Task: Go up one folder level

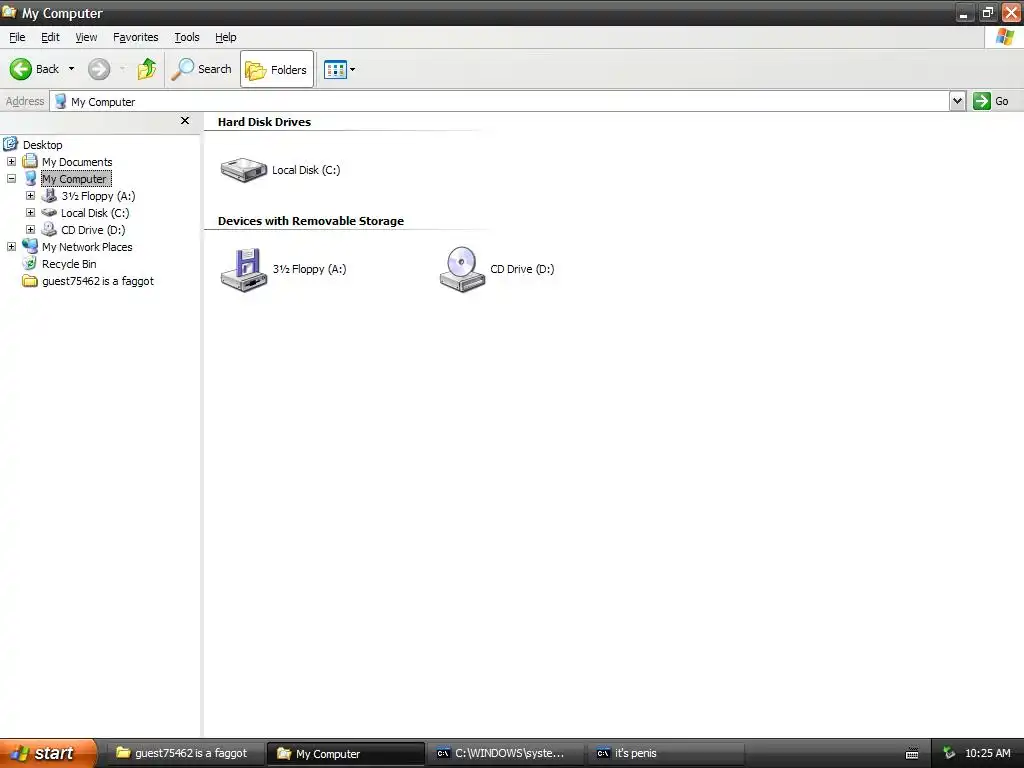Action: (146, 69)
